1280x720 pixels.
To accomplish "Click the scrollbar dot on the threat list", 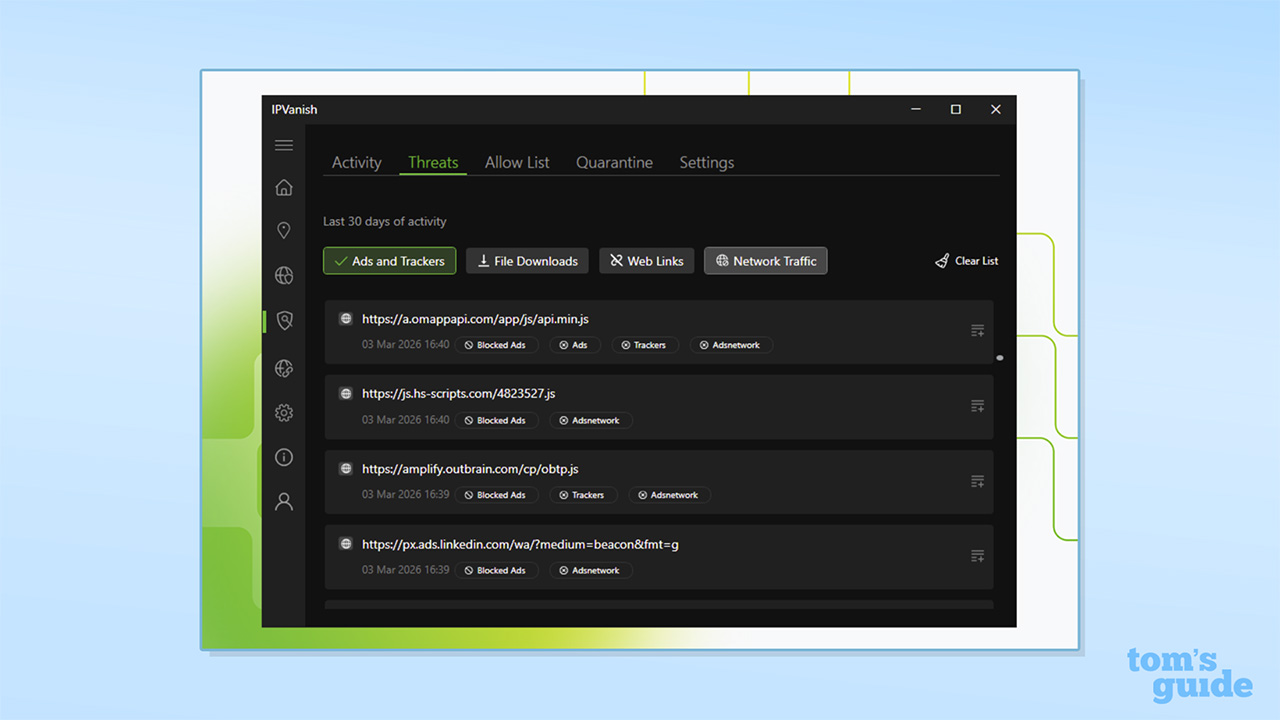I will click(x=1000, y=357).
